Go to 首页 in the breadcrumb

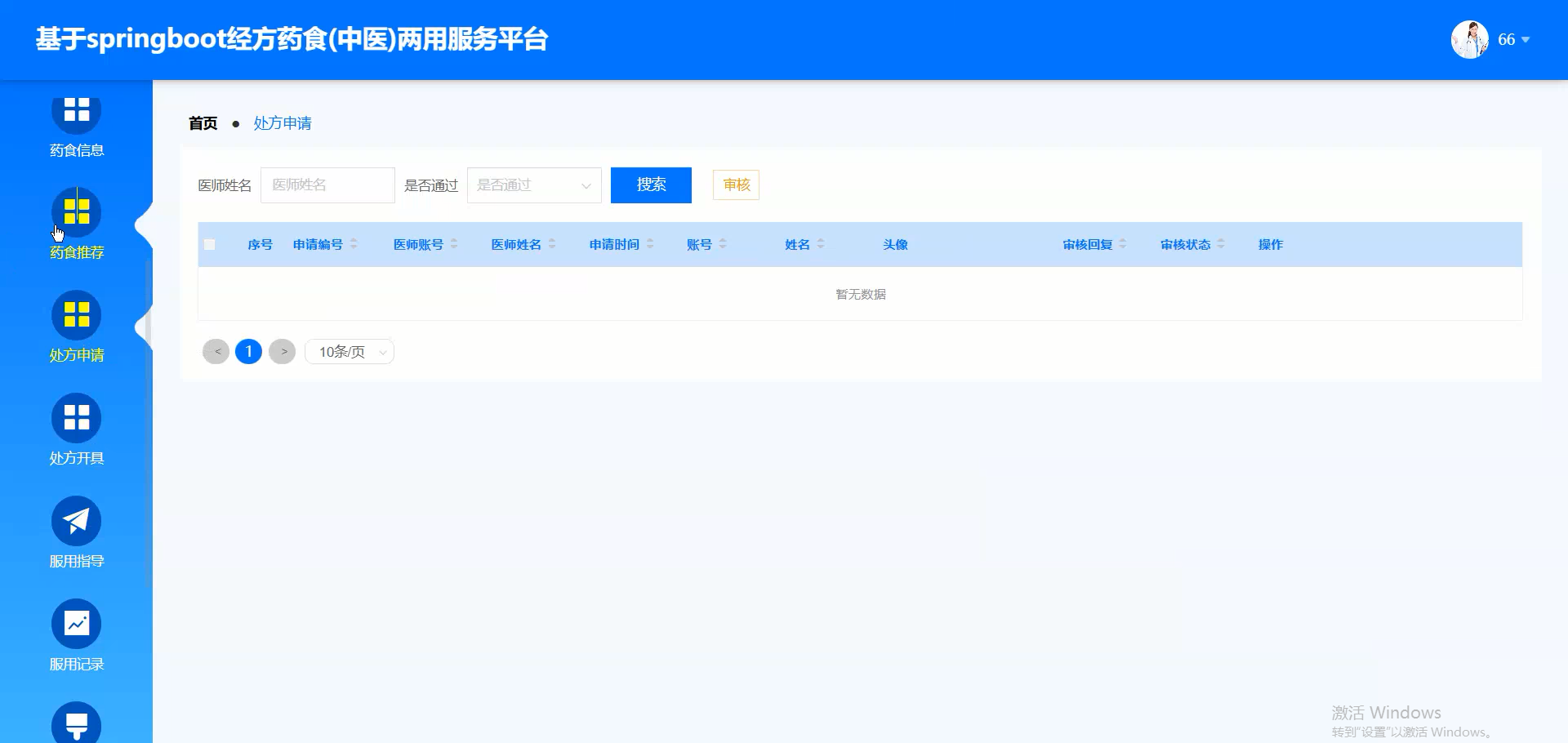203,123
